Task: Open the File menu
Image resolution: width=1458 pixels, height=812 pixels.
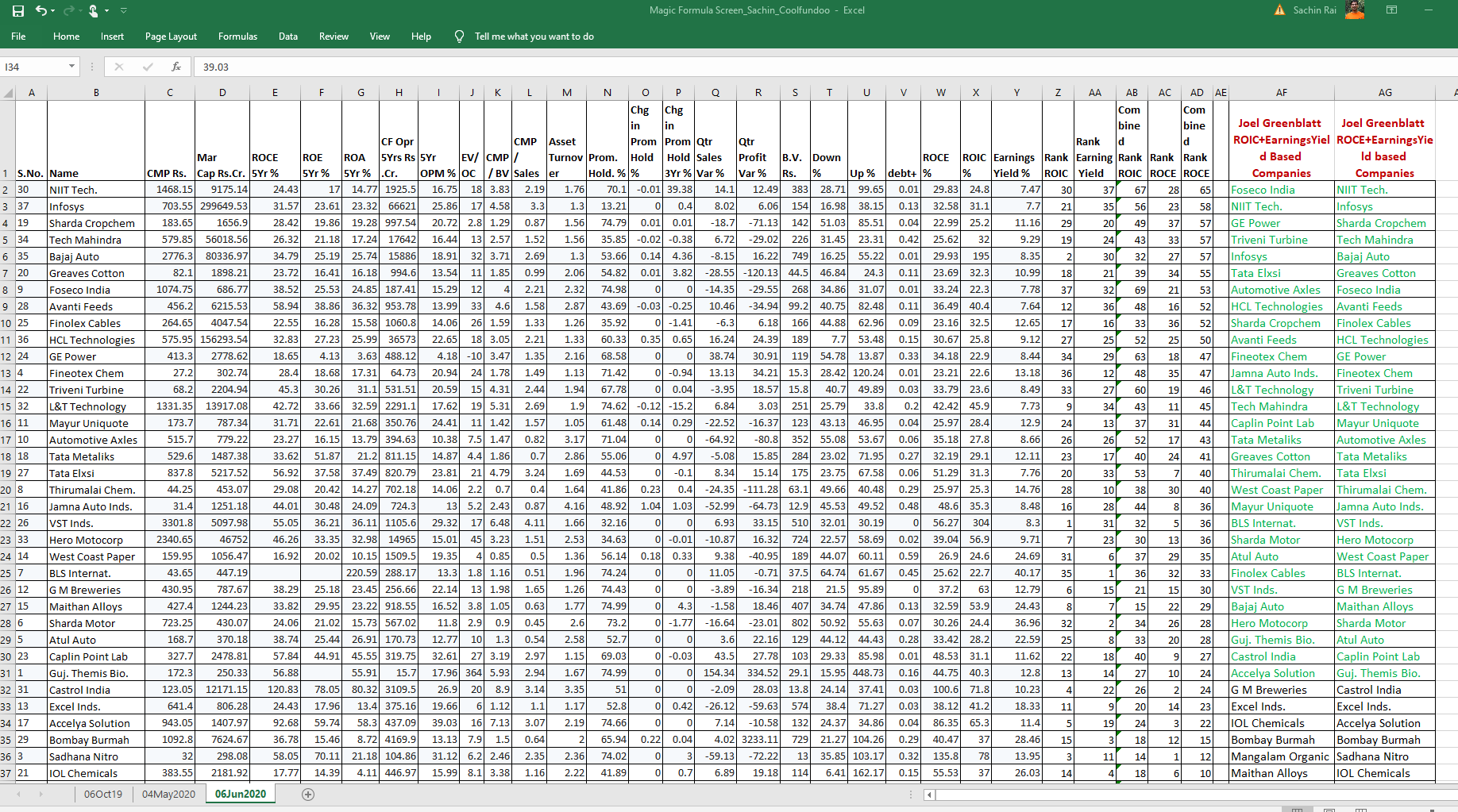Action: click(18, 37)
